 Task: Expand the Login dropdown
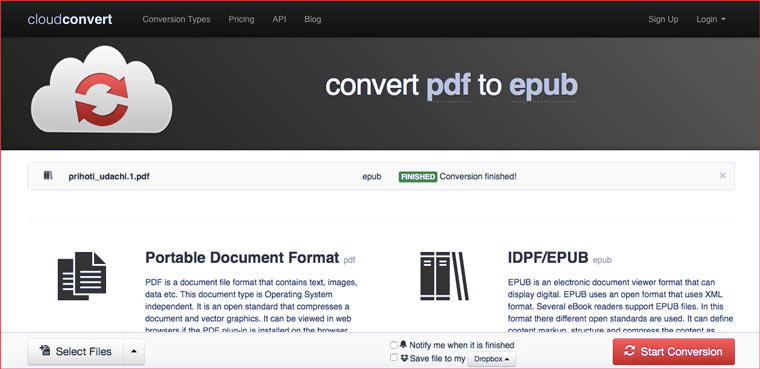(x=711, y=19)
